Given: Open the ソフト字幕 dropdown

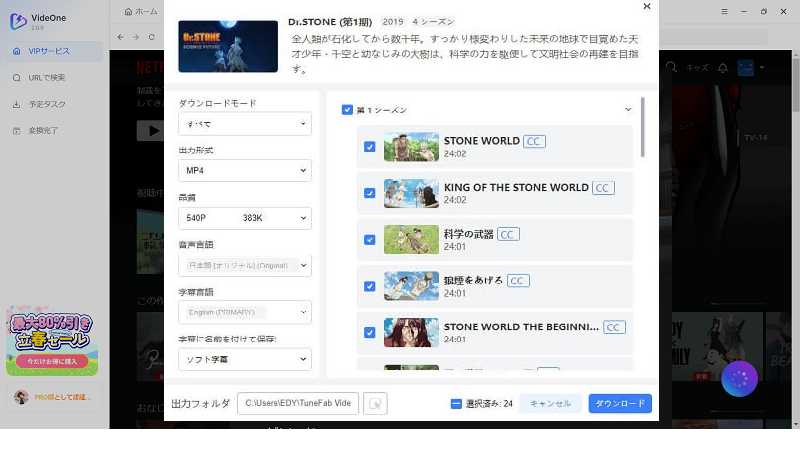Looking at the screenshot, I should point(245,359).
